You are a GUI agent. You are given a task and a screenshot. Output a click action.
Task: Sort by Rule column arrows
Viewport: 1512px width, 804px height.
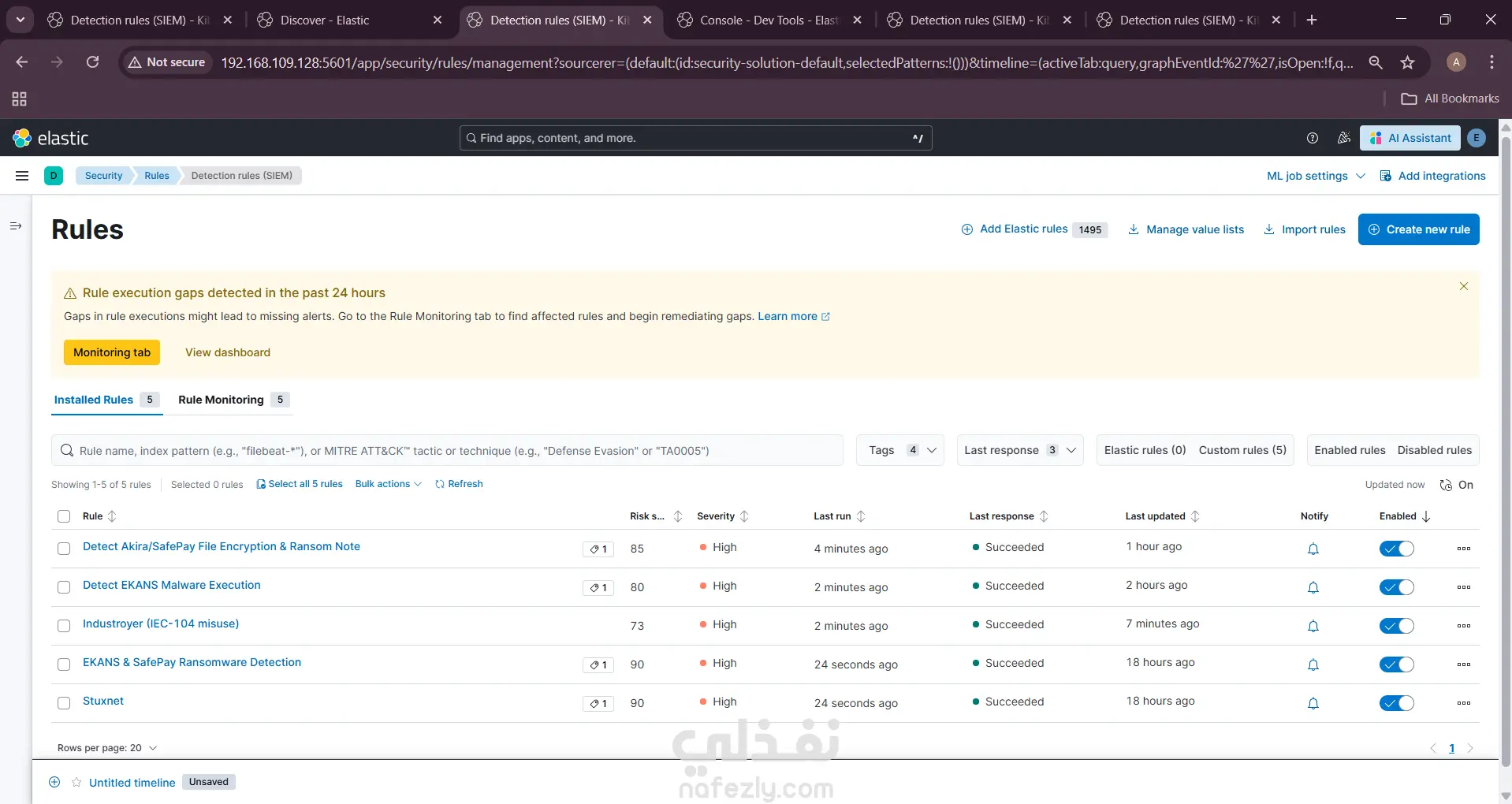(112, 516)
